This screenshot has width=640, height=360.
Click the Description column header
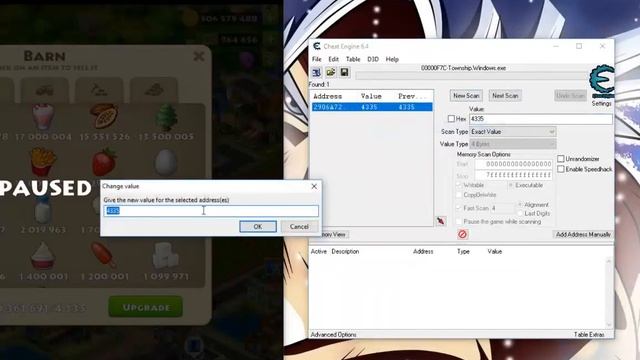pos(345,251)
